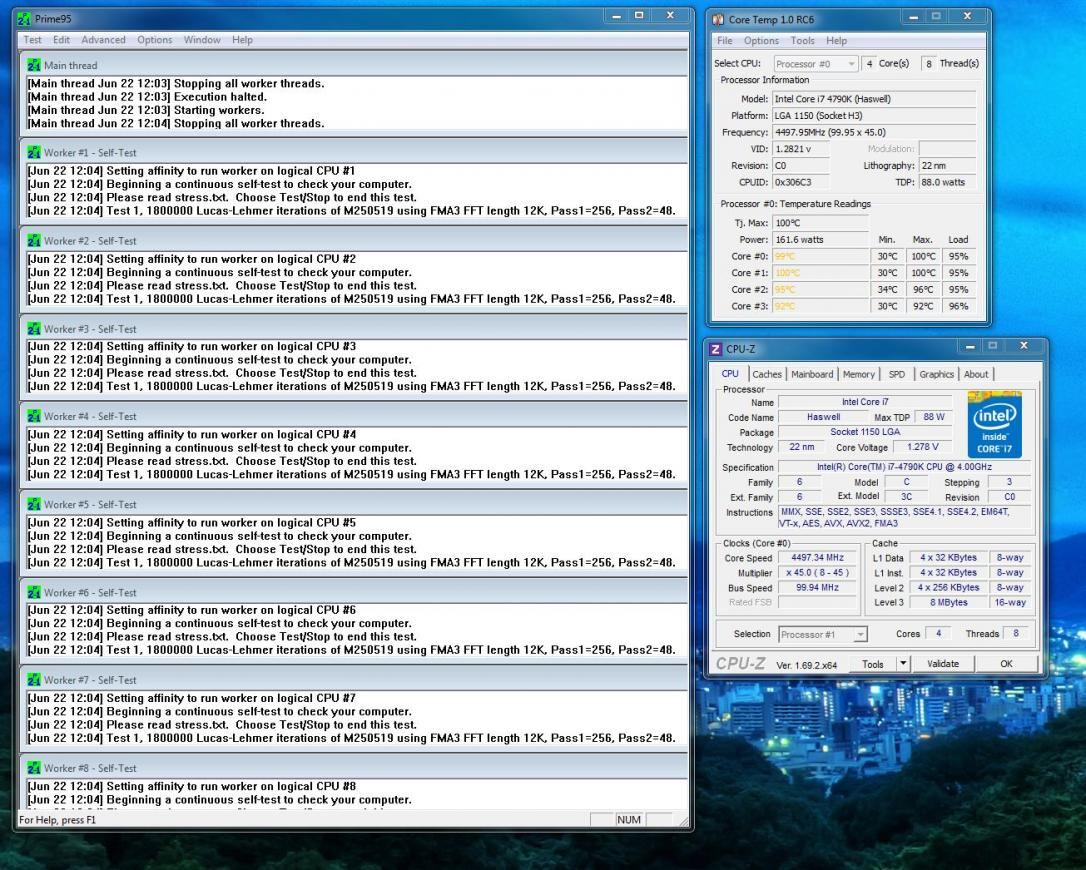Click the Worker #1 Self-Test icon
Screen dimensions: 1086x870
pos(34,152)
